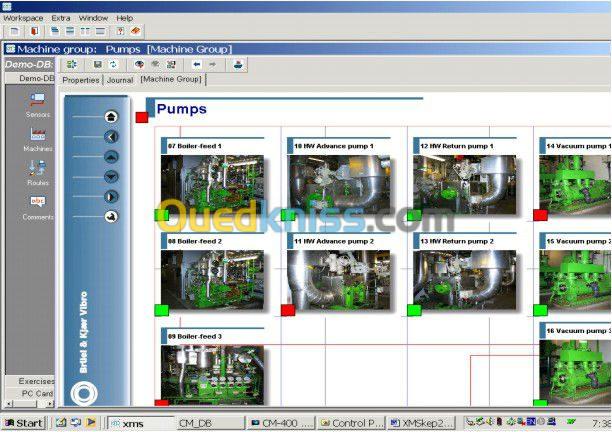Viewport: 612px width, 432px height.
Task: Open the 12 HW Return pump 1 image
Action: coord(464,185)
